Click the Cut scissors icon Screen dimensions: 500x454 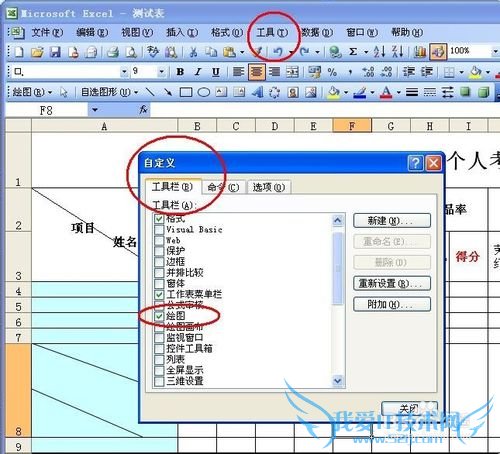click(x=193, y=52)
